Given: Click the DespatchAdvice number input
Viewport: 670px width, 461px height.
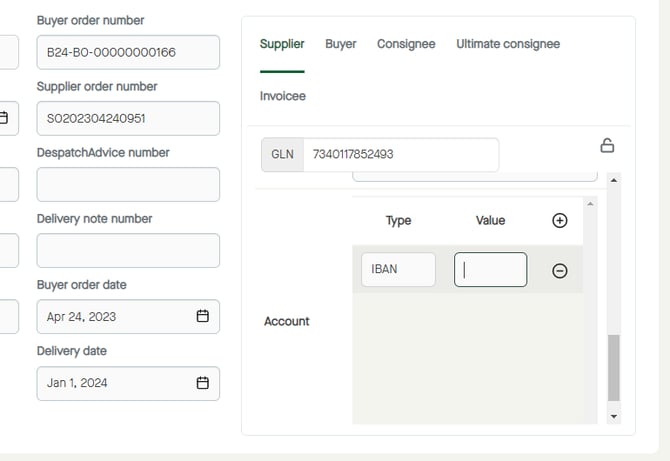Looking at the screenshot, I should 128,185.
